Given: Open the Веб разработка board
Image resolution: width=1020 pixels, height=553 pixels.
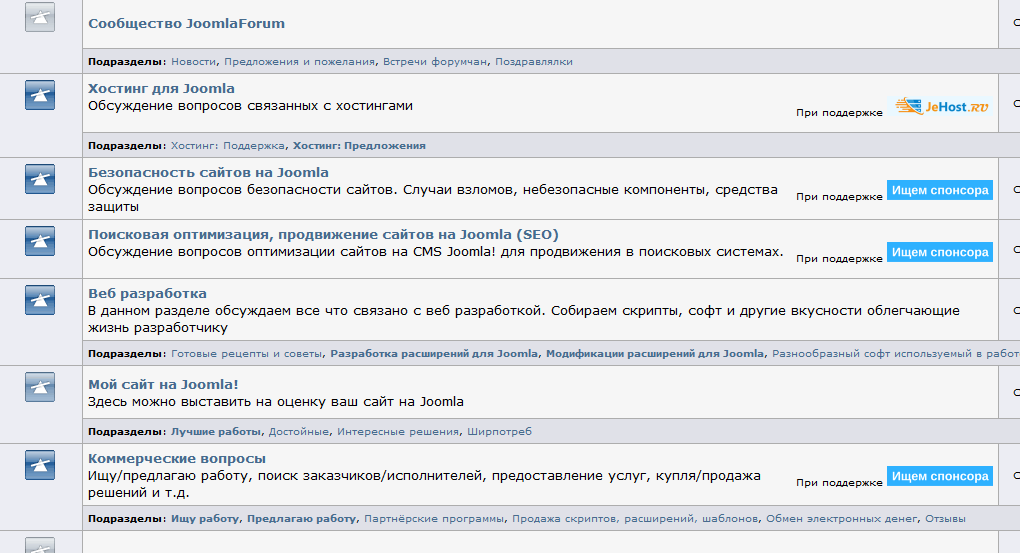Looking at the screenshot, I should 147,293.
